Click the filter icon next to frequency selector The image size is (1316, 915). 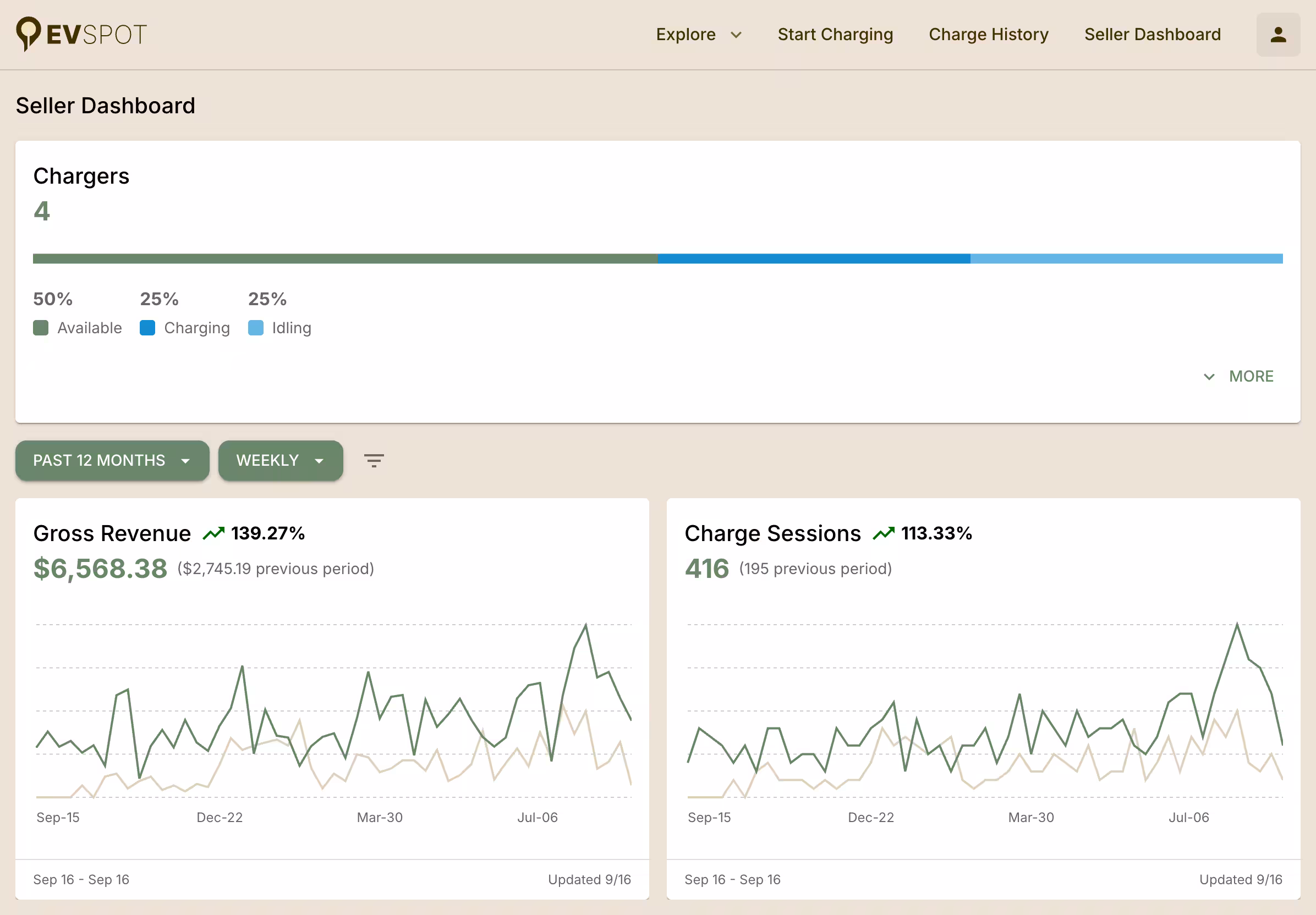click(373, 460)
